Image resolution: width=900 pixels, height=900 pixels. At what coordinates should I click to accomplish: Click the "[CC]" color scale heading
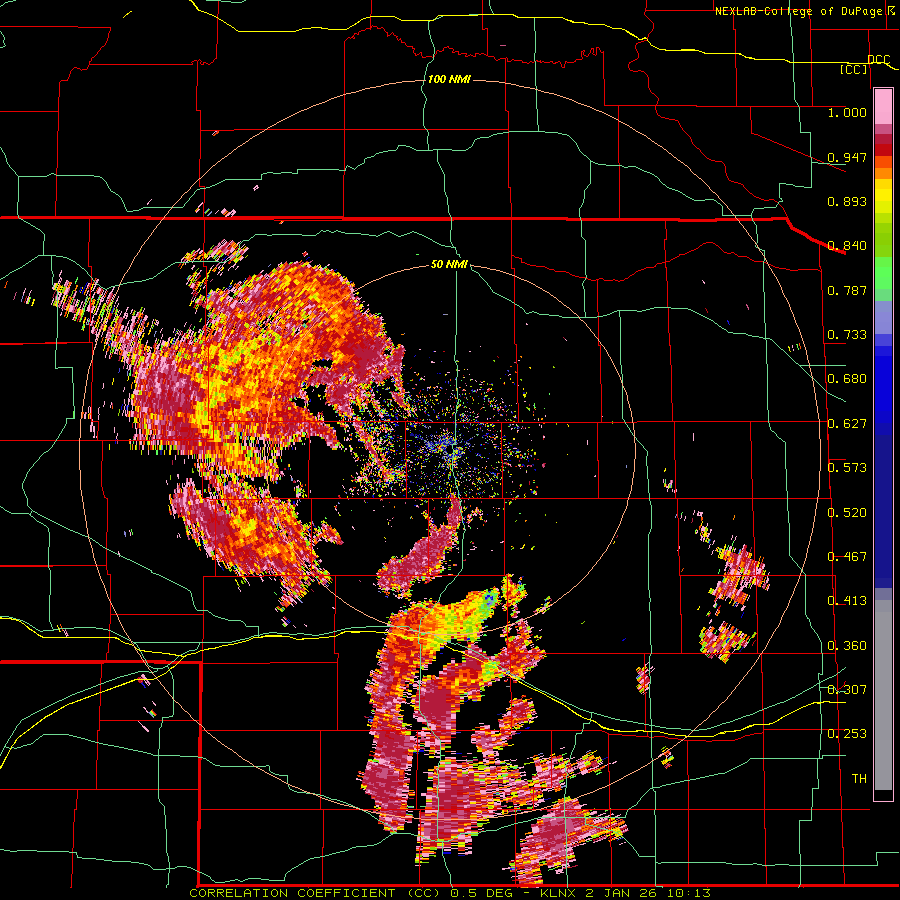pos(854,69)
